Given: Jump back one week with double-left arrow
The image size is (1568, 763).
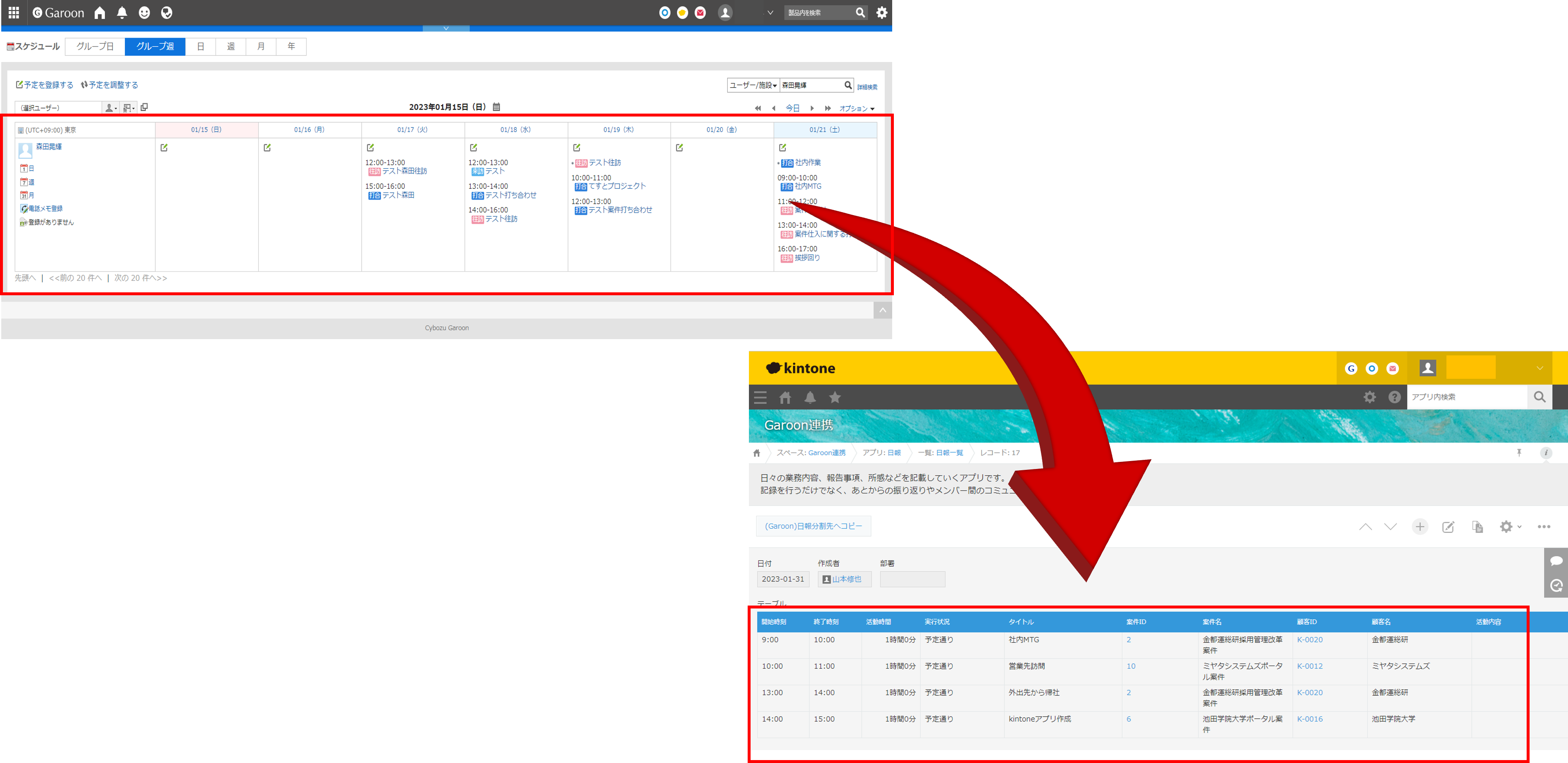Looking at the screenshot, I should pyautogui.click(x=758, y=108).
